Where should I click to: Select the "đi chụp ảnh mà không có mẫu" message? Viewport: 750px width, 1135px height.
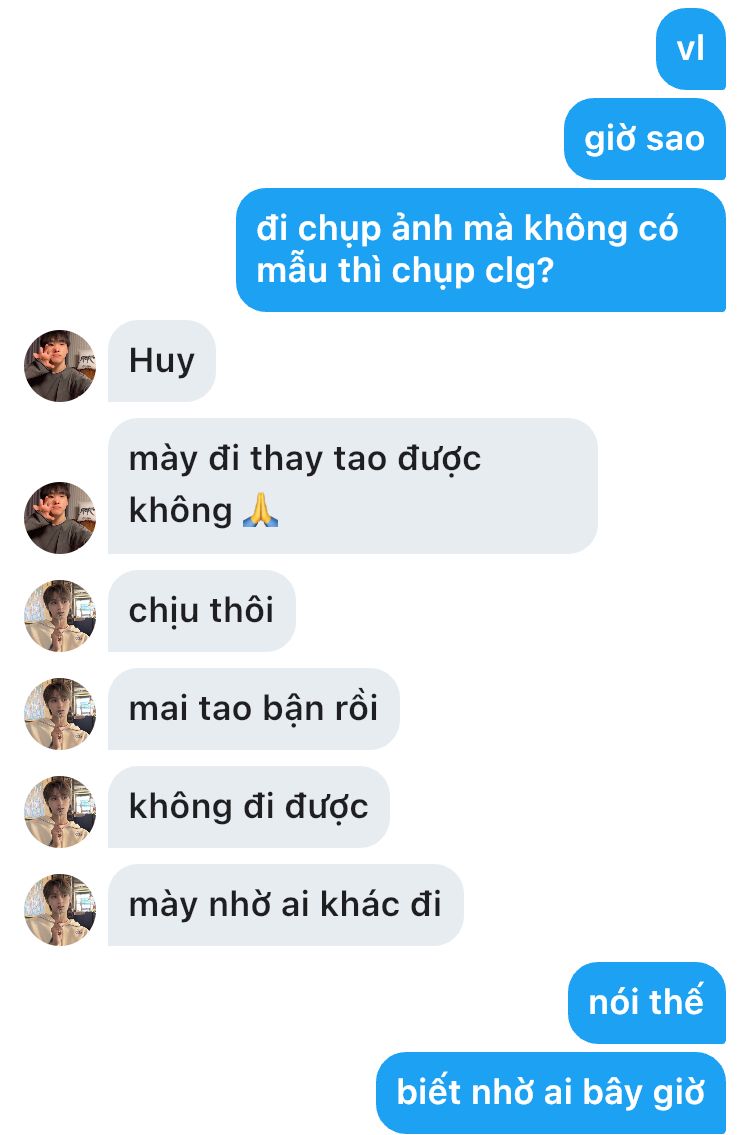[x=481, y=250]
